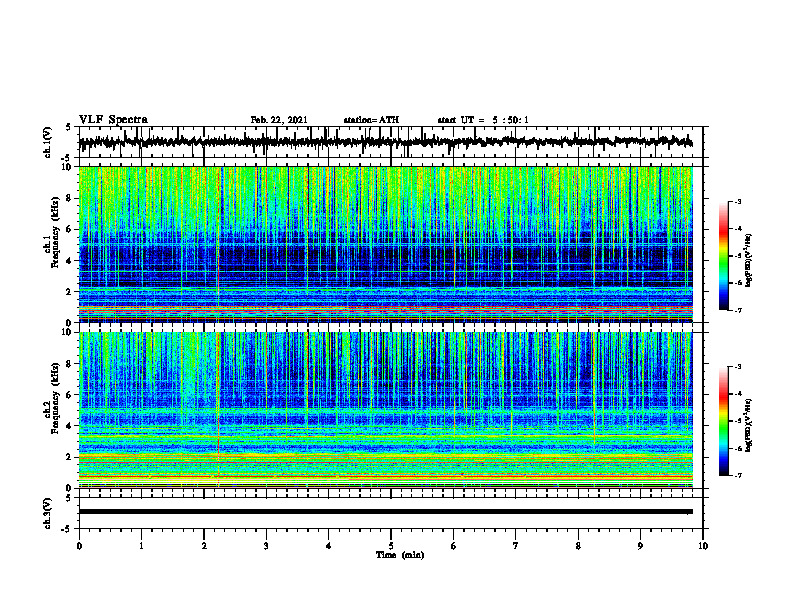The image size is (792, 612).
Task: Click the flat ch.3 voltage trace
Action: tap(386, 512)
